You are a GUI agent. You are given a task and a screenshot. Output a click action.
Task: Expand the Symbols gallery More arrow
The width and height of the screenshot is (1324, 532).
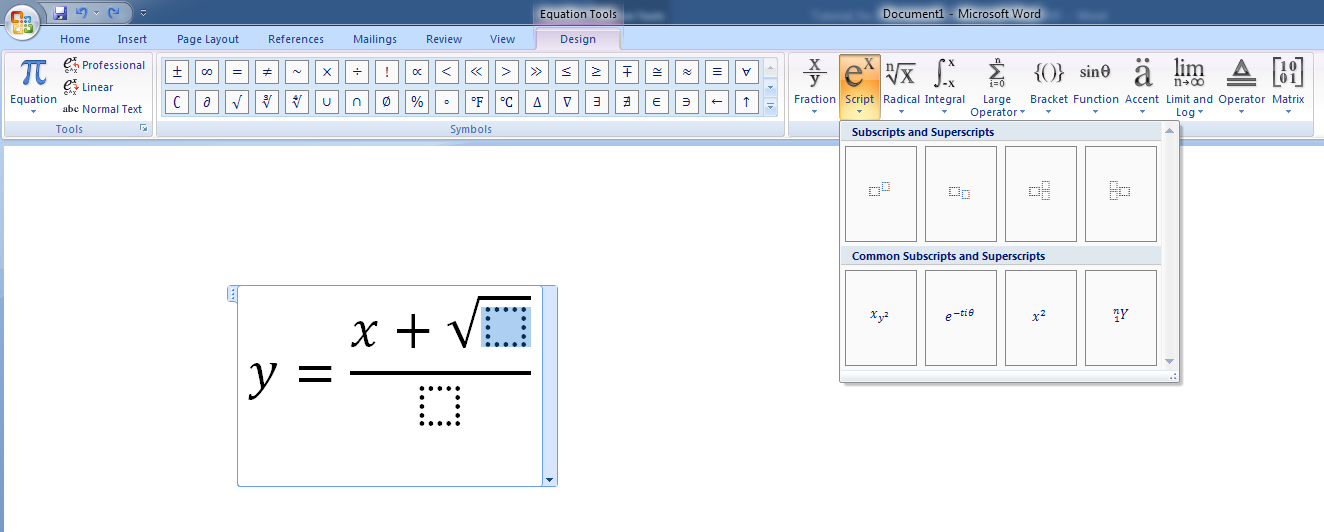770,108
